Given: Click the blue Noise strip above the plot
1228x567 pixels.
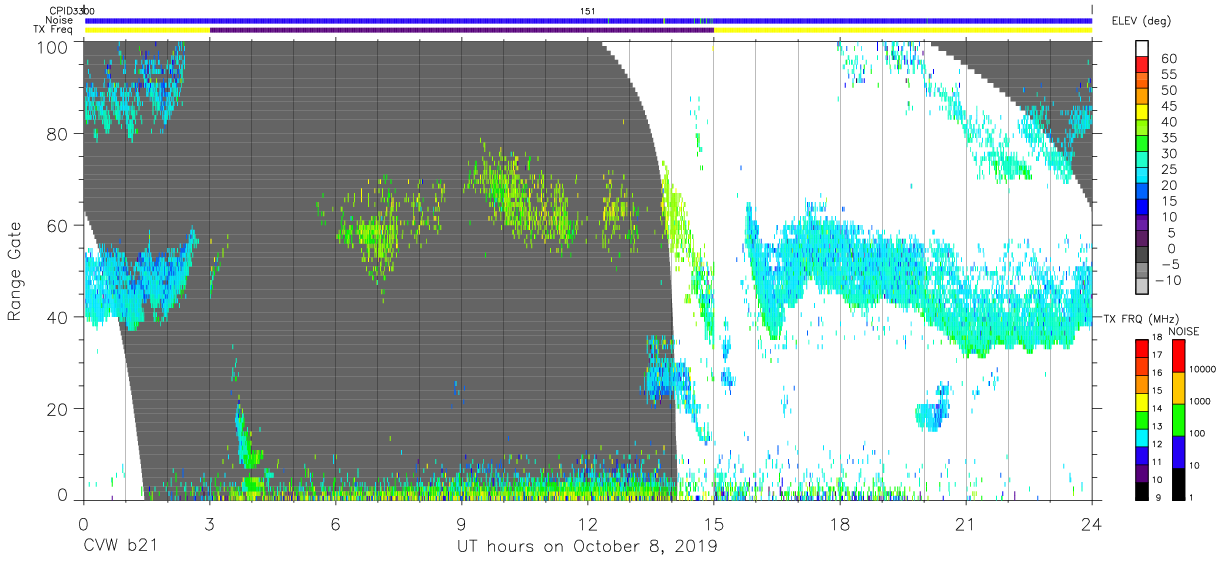Looking at the screenshot, I should point(588,20).
